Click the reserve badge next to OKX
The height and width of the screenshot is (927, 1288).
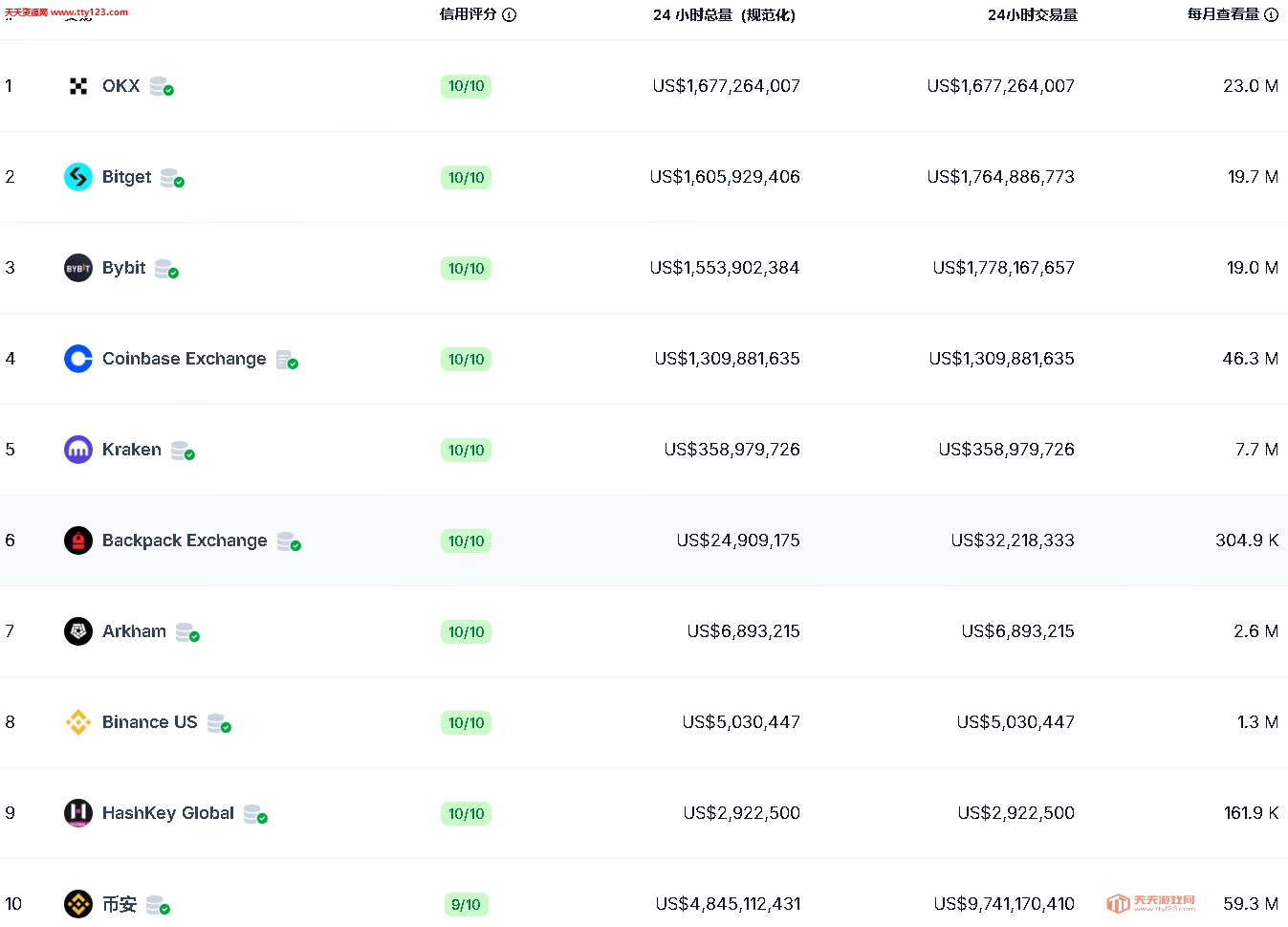[162, 87]
